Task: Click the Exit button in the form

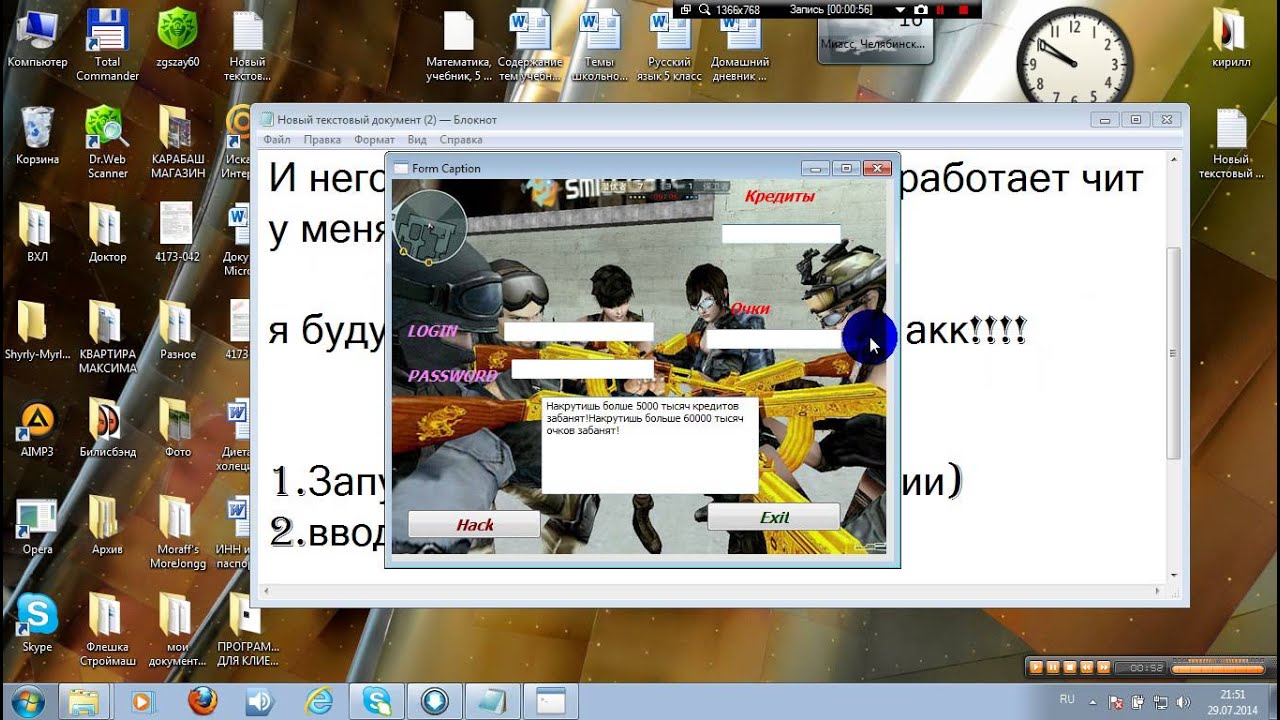Action: [x=773, y=517]
